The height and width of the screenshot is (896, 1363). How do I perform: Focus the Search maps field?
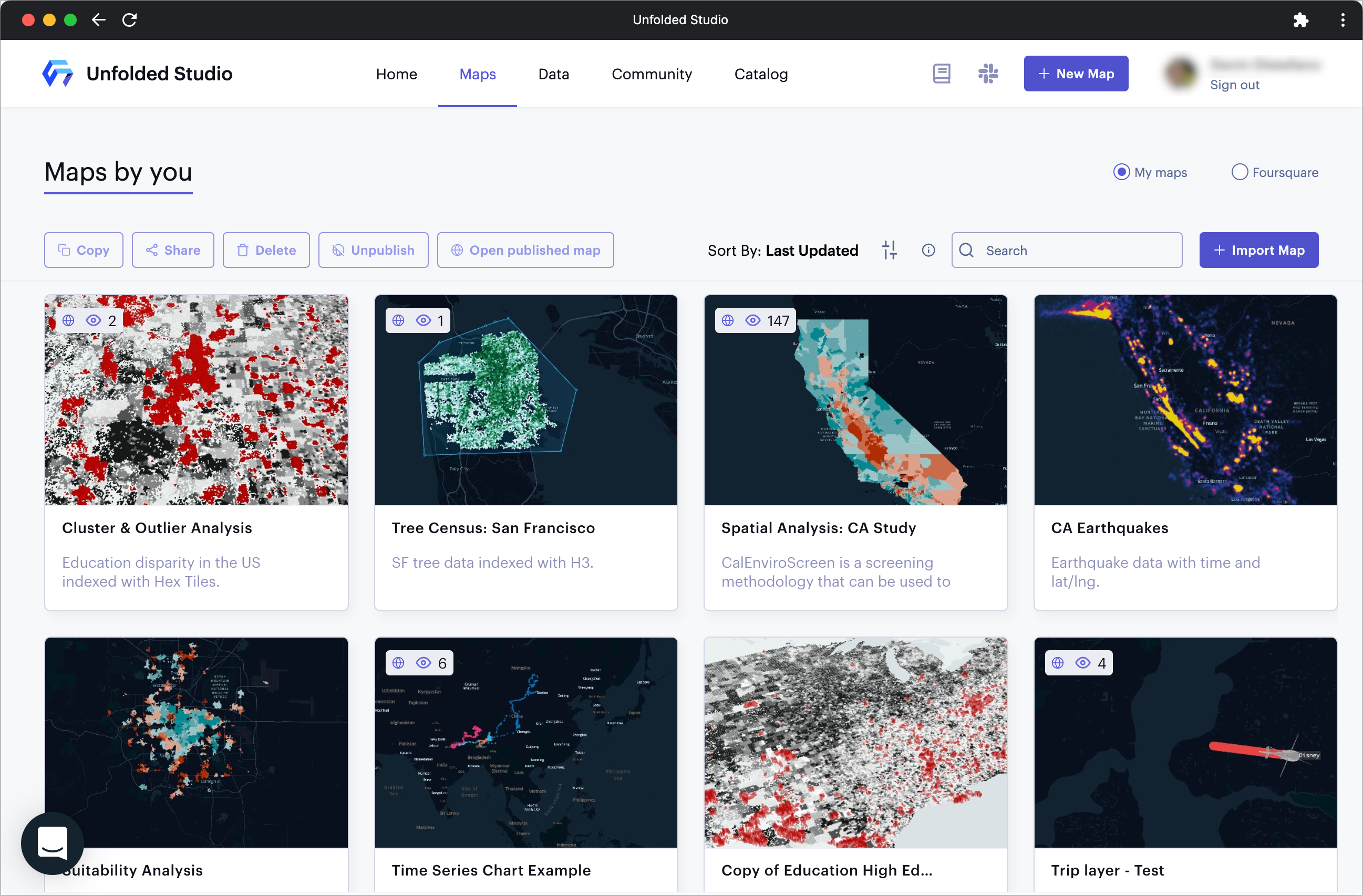(1067, 250)
